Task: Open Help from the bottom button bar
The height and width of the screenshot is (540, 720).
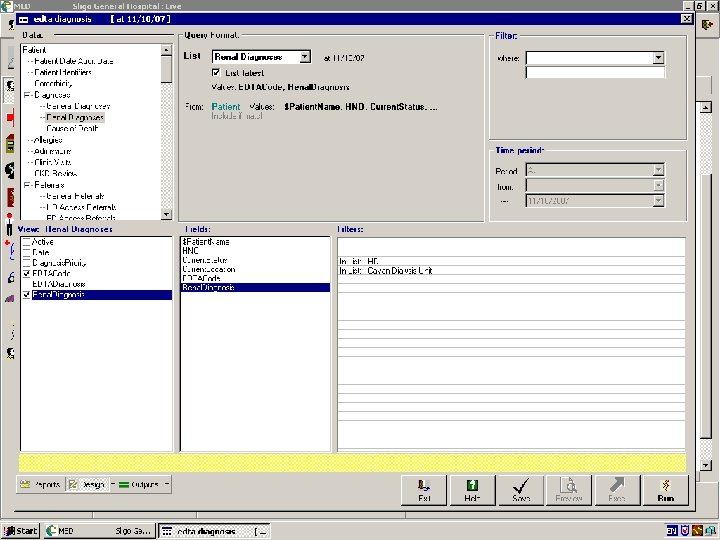Action: (472, 490)
